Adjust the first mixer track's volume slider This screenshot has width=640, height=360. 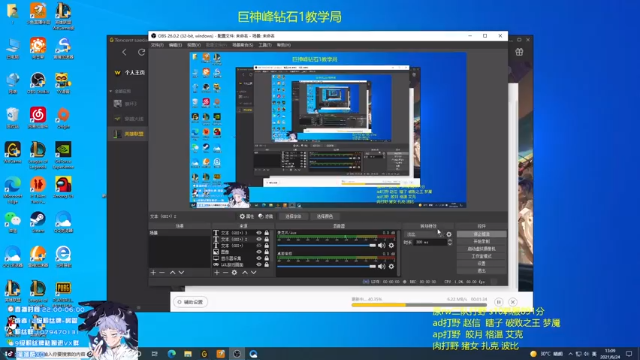[327, 245]
